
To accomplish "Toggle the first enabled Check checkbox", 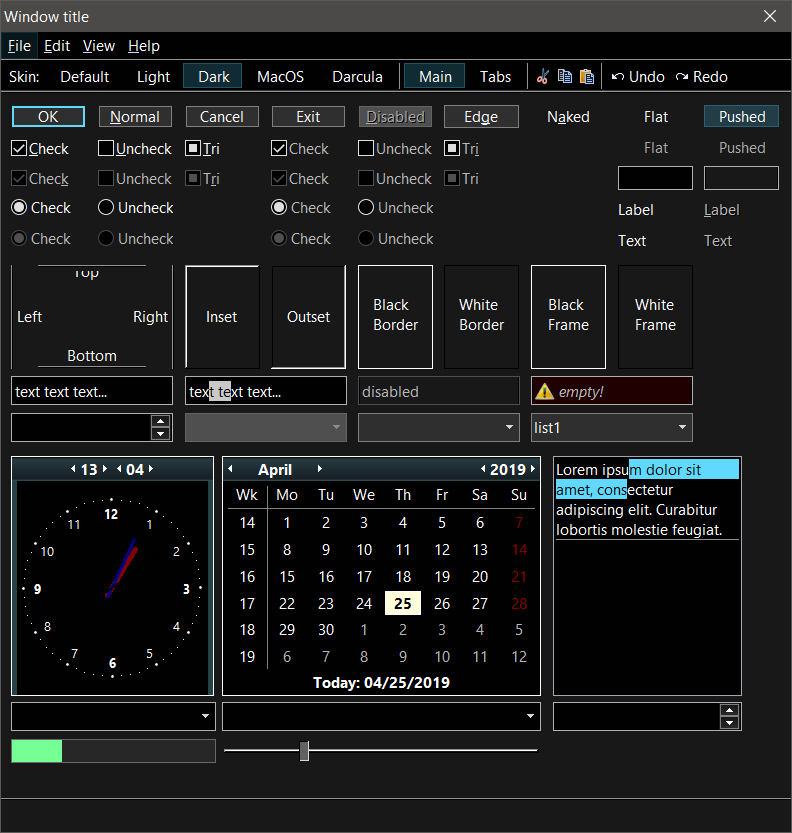I will coord(19,149).
